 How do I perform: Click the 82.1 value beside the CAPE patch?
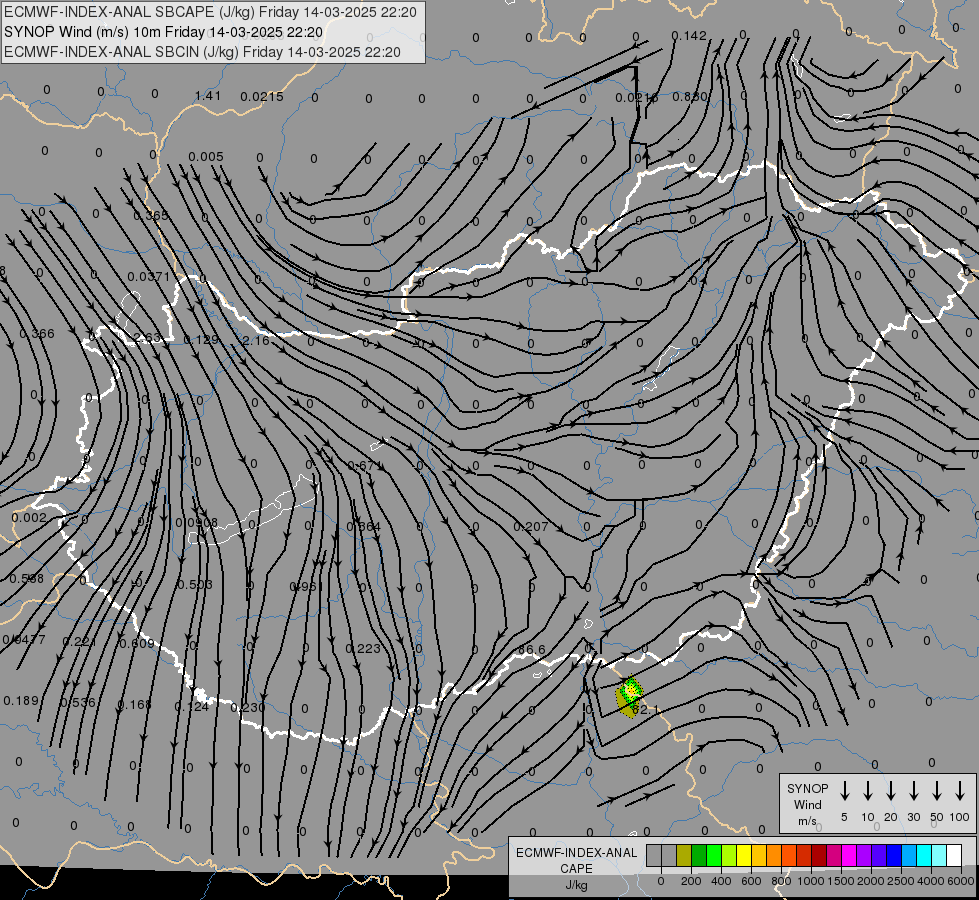(x=645, y=710)
